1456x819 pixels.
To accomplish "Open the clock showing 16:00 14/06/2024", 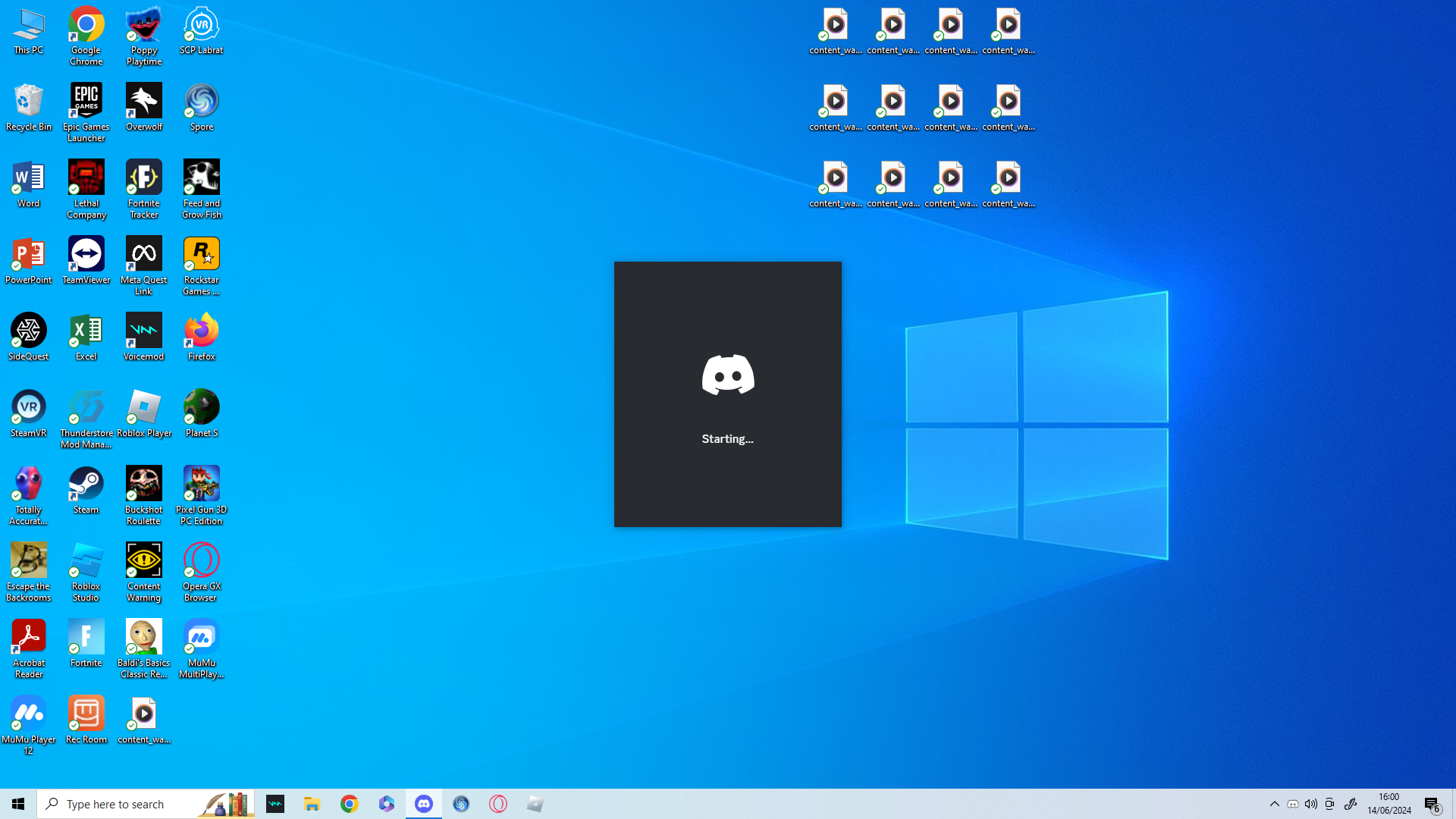I will [1389, 804].
